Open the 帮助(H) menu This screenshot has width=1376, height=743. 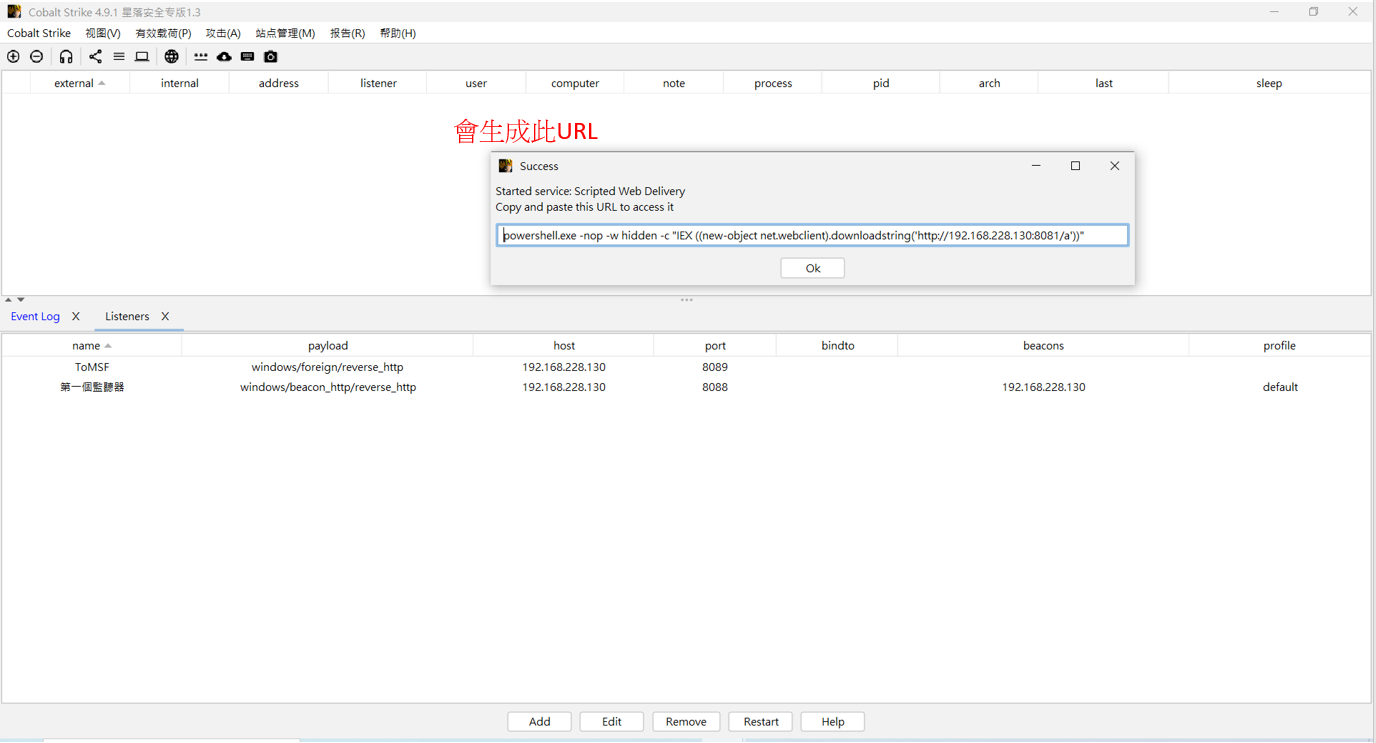pos(397,33)
